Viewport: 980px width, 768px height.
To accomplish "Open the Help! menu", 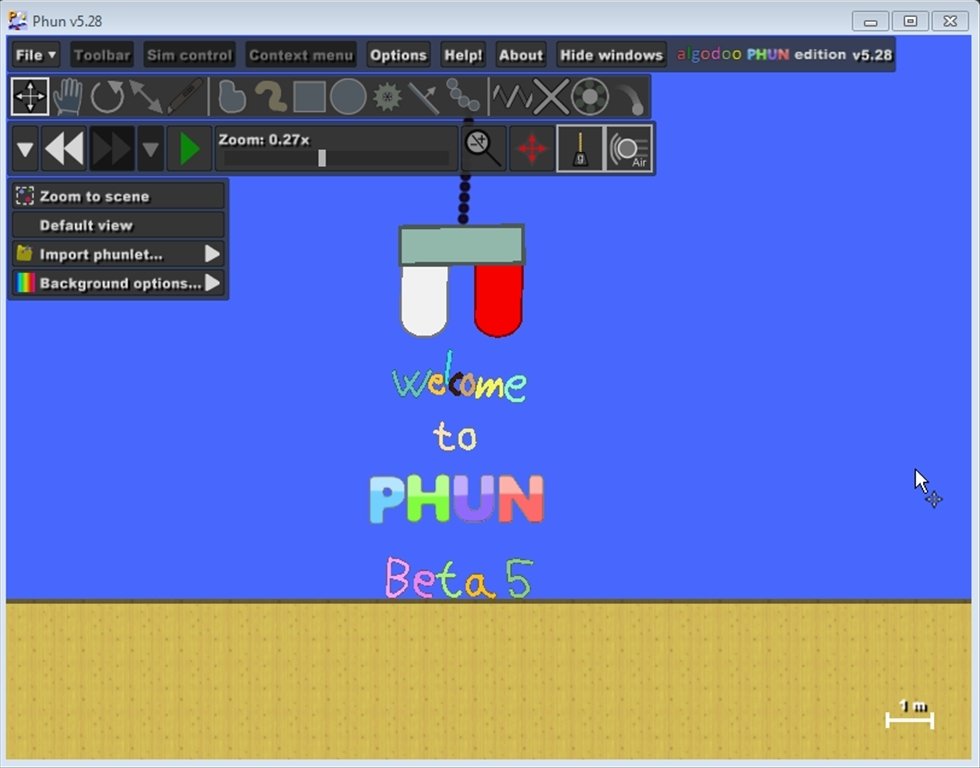I will click(x=463, y=55).
